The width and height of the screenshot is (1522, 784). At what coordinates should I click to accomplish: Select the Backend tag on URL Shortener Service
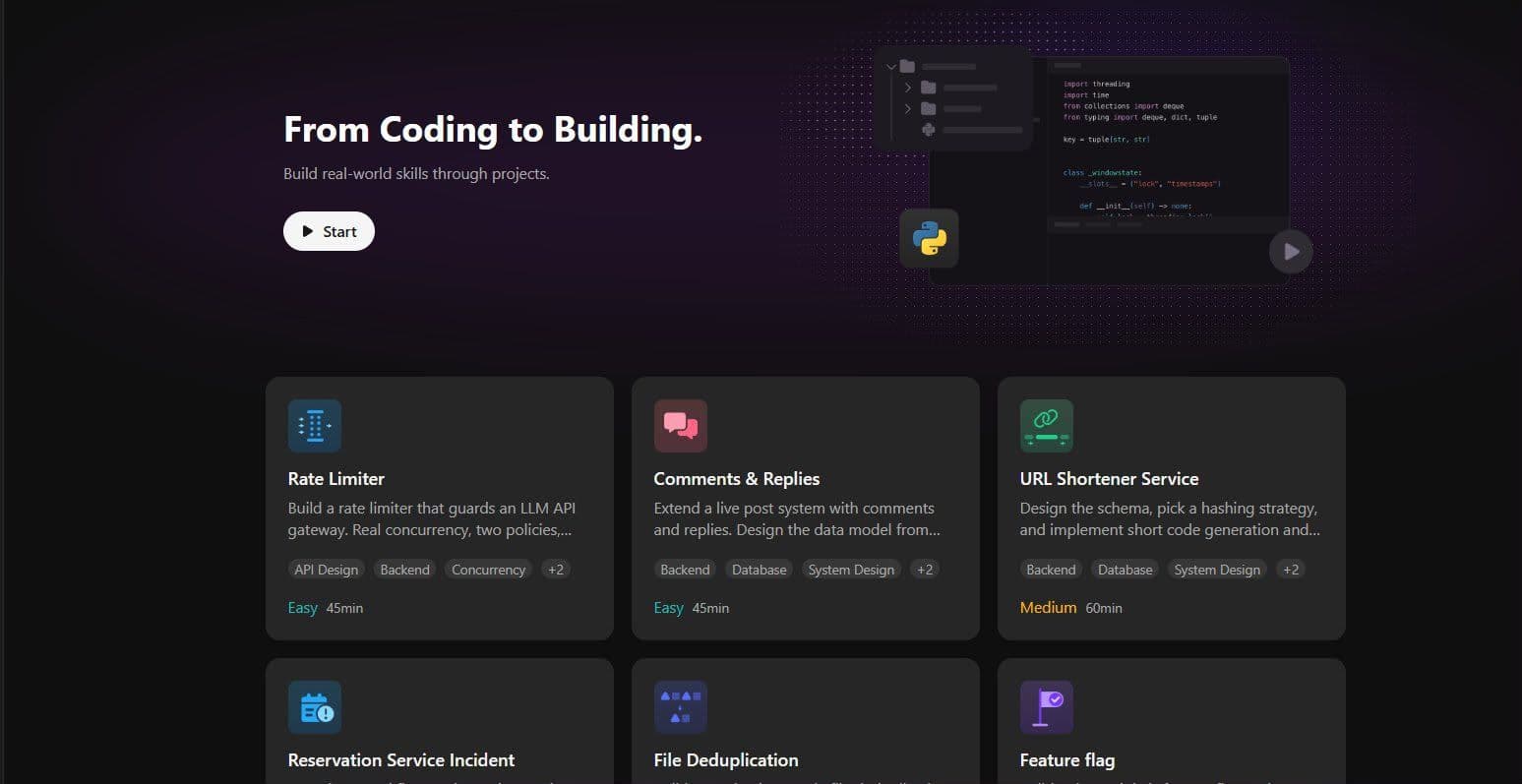pyautogui.click(x=1051, y=570)
